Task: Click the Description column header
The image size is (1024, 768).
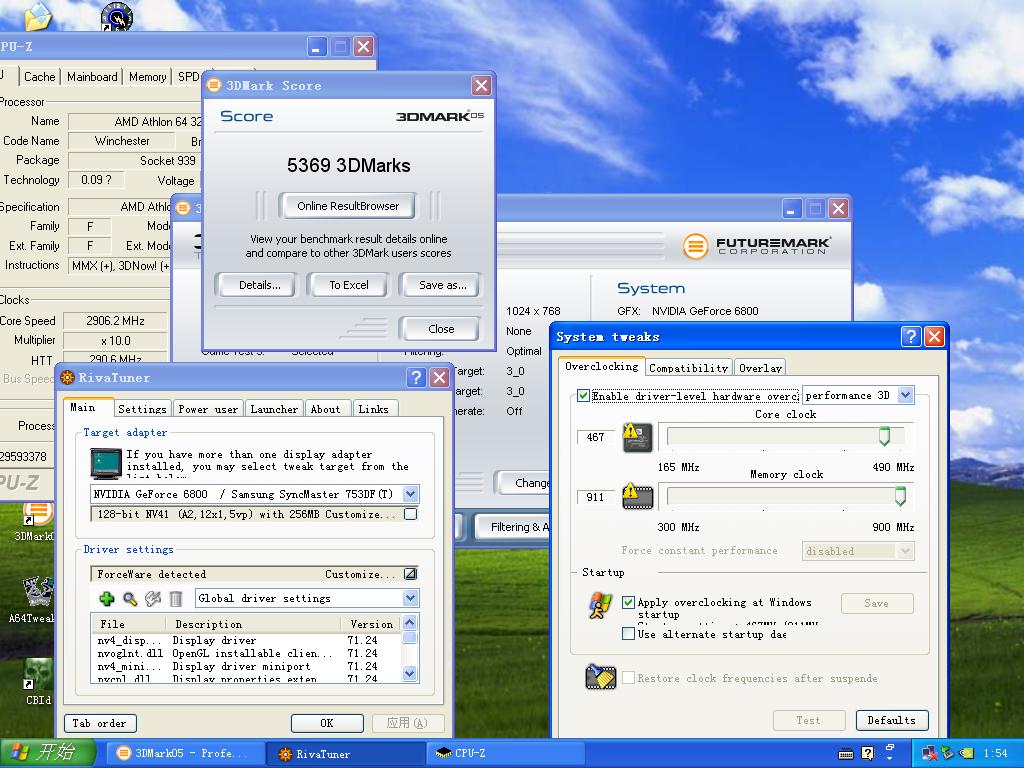Action: [x=253, y=624]
